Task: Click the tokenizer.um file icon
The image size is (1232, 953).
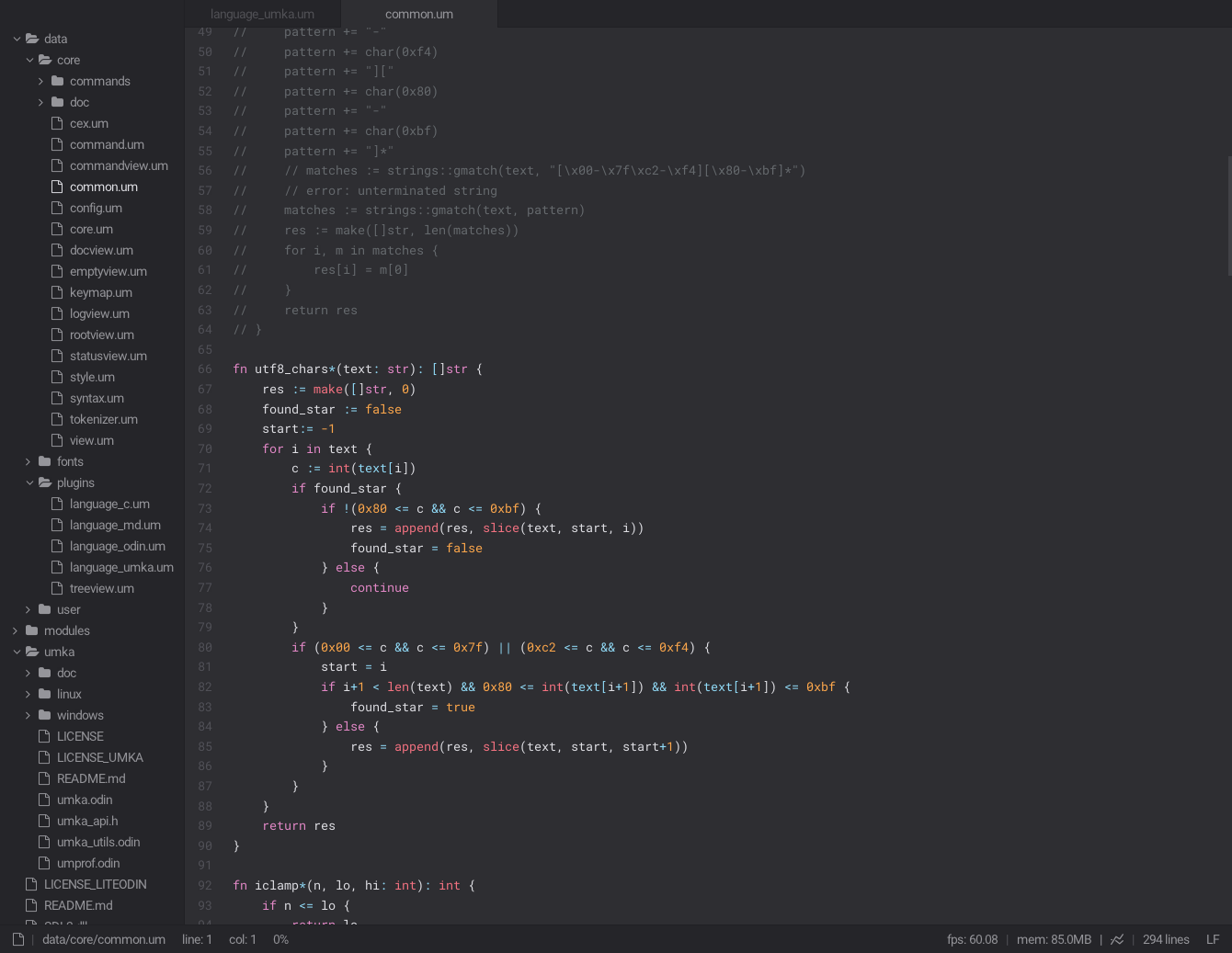Action: pyautogui.click(x=57, y=419)
